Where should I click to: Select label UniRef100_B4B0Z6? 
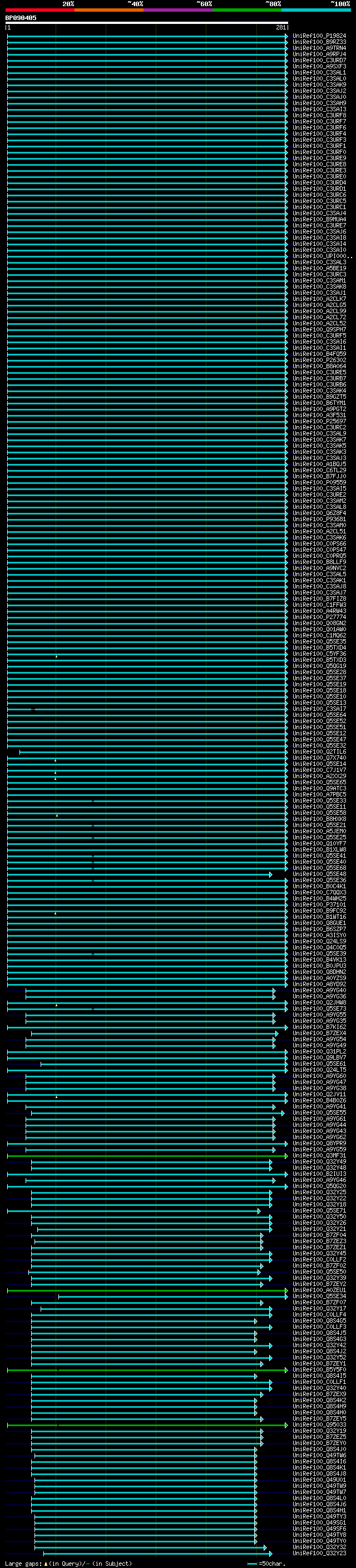(319, 1101)
